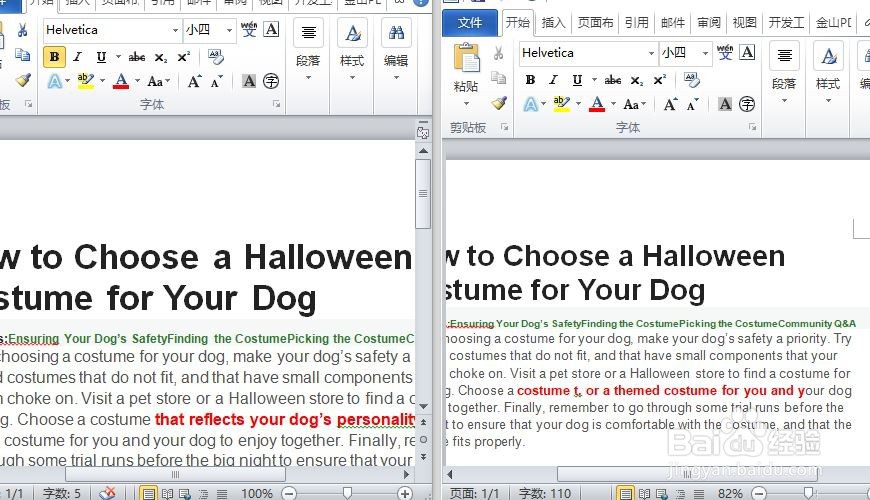Click Format Painter brush in left window

pyautogui.click(x=23, y=80)
